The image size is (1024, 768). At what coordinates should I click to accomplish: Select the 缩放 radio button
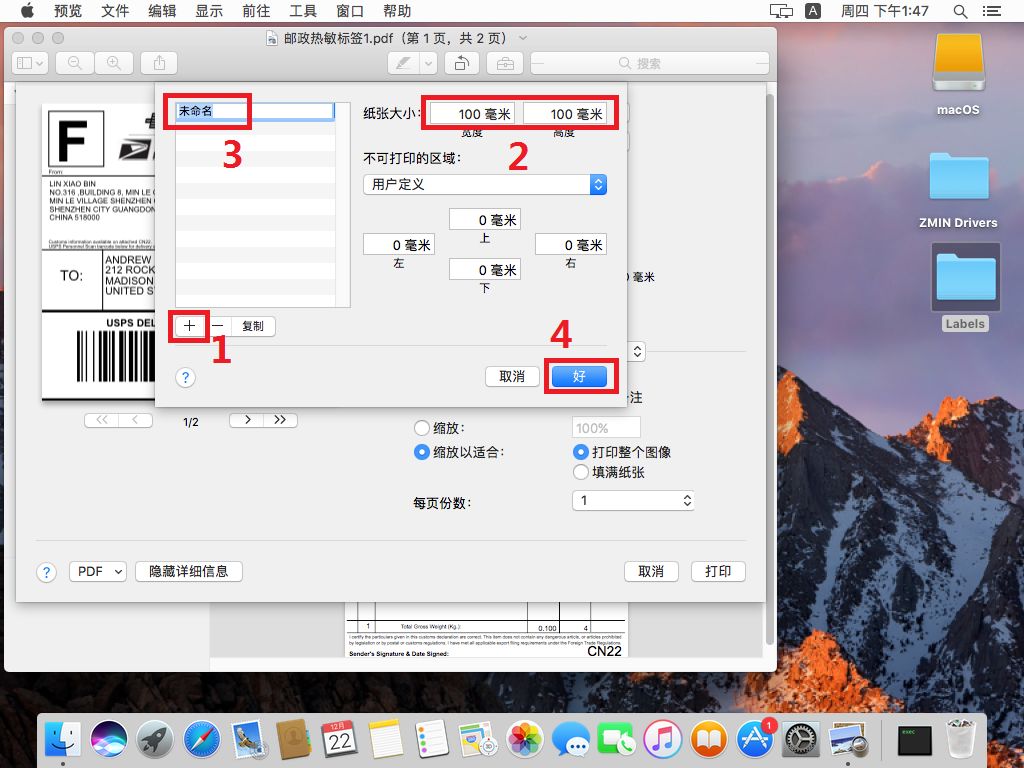coord(422,428)
